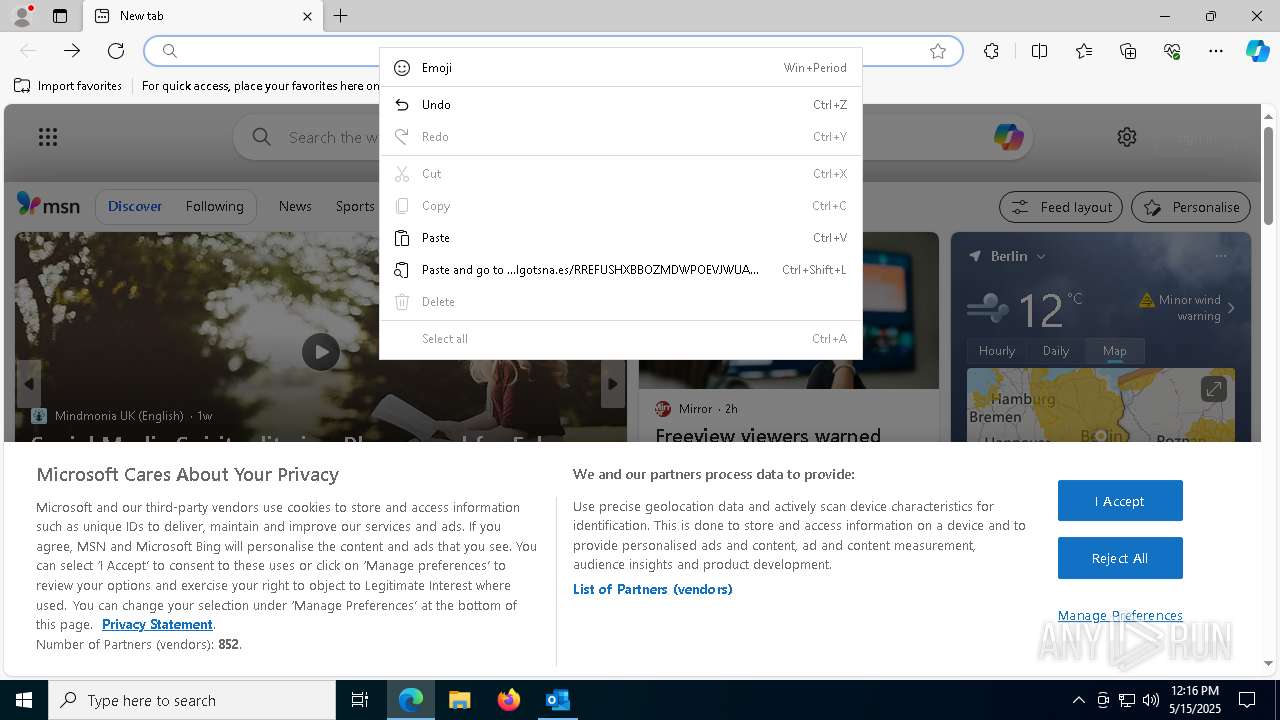
Task: Click the Reject All button
Action: (1120, 558)
